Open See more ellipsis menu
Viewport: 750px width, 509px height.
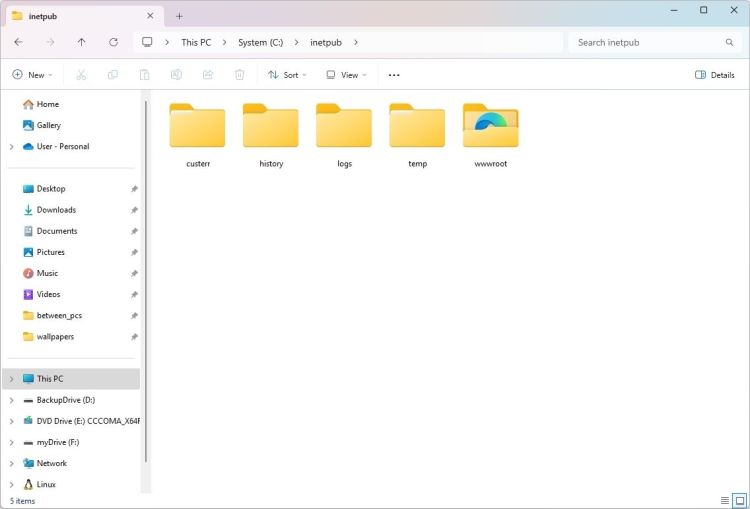pyautogui.click(x=394, y=75)
